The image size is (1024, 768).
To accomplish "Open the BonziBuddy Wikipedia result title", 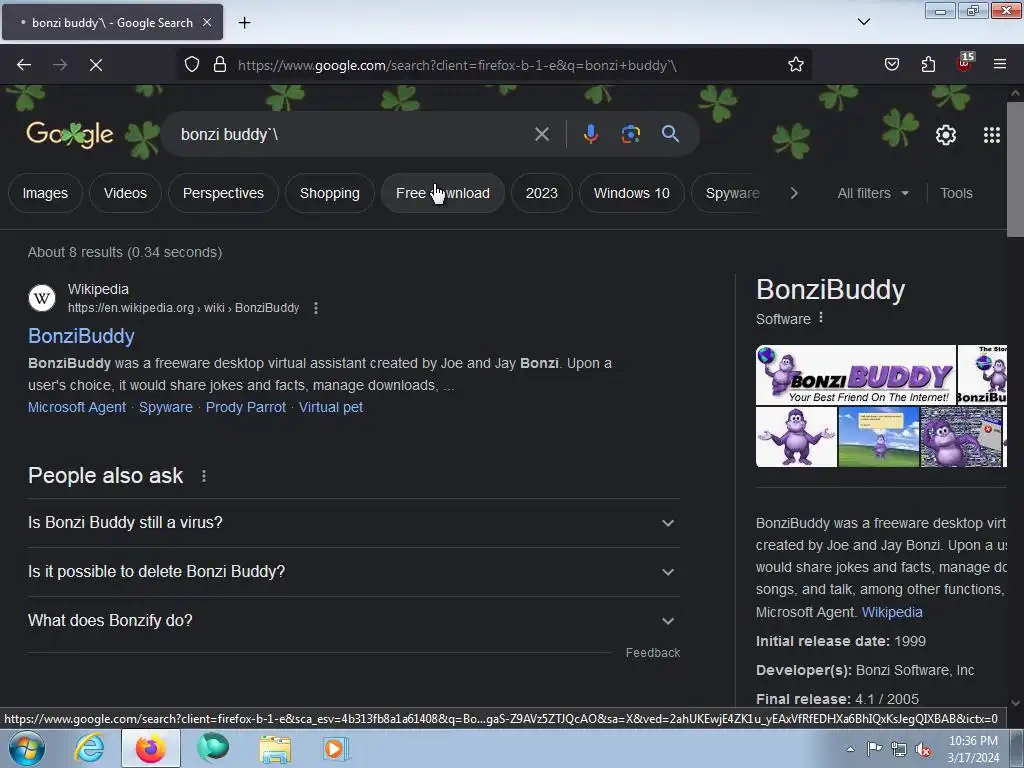I will coord(82,336).
